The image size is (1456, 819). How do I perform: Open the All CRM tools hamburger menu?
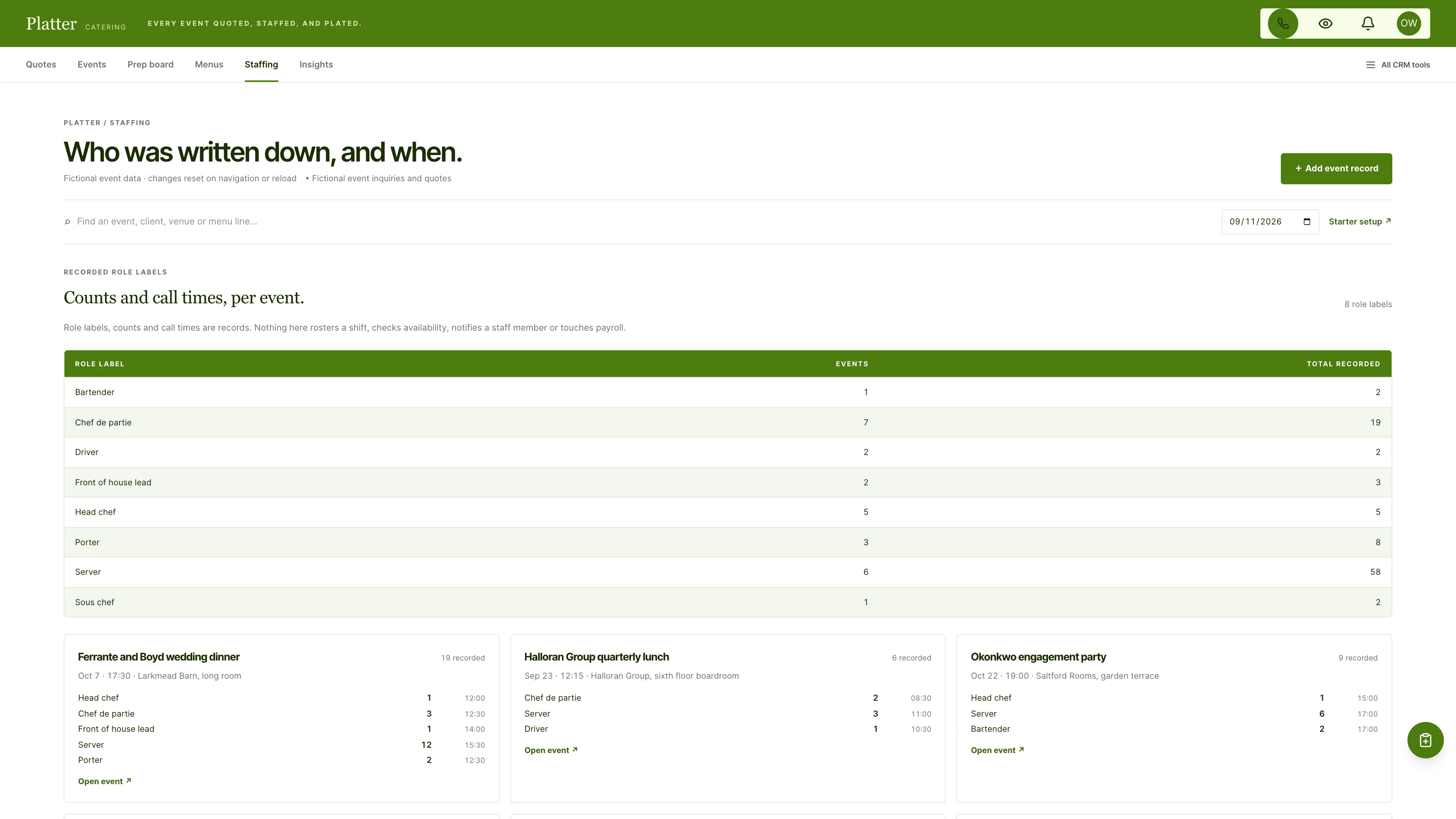pyautogui.click(x=1398, y=65)
